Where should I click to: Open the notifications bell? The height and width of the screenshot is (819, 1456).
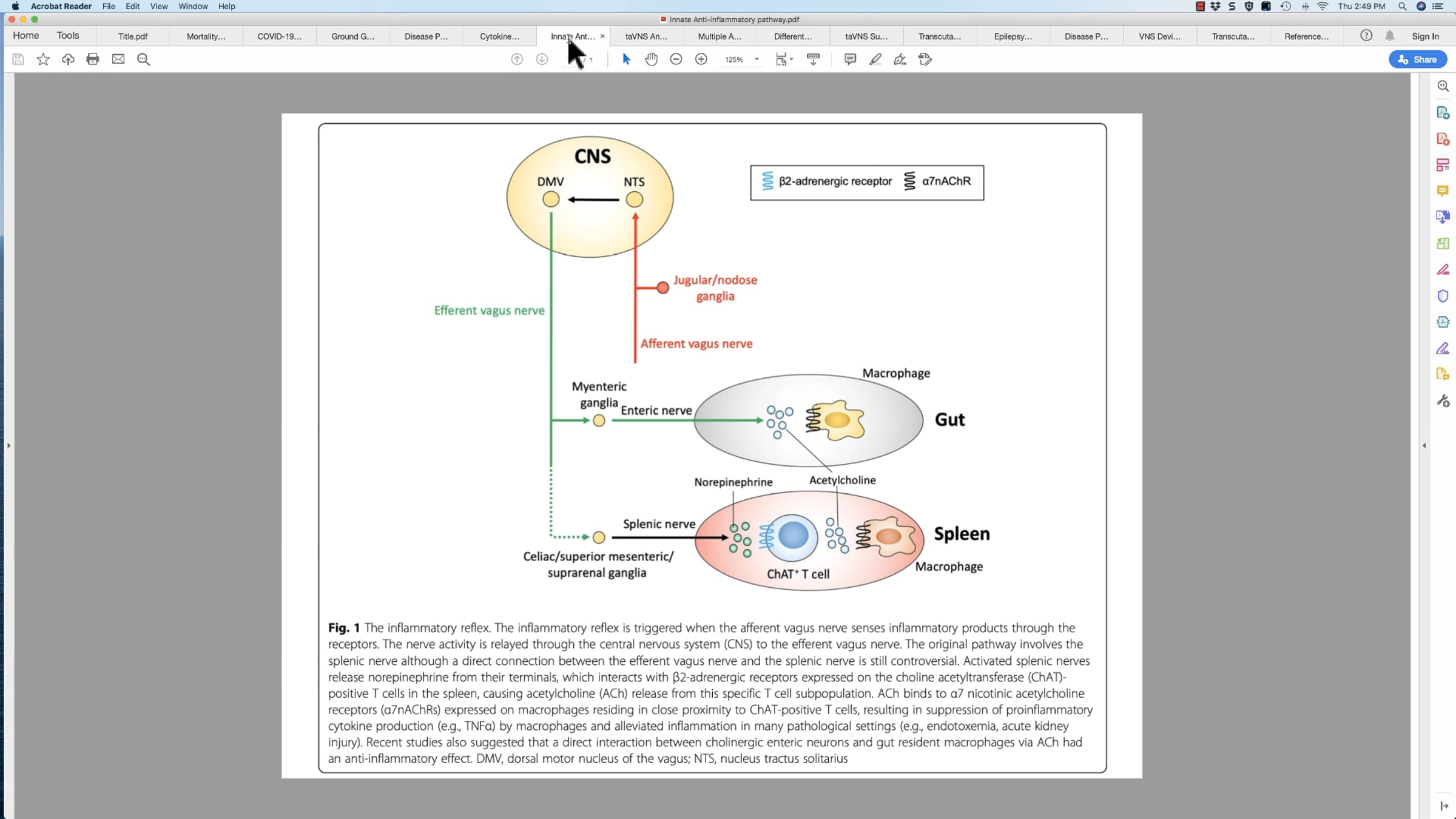click(1390, 36)
